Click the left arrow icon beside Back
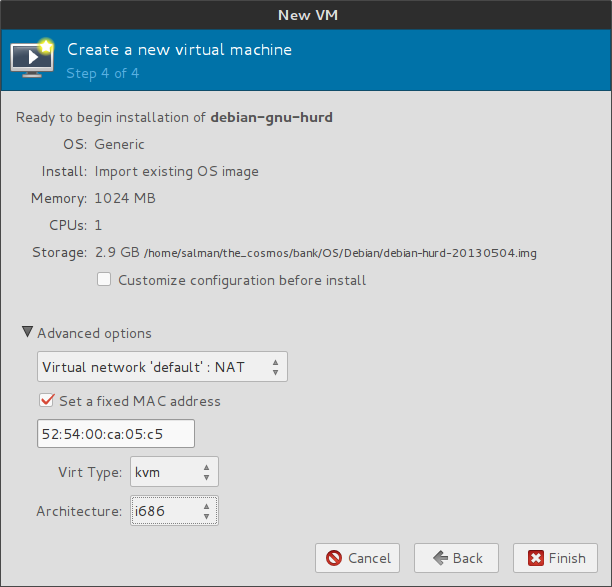 [x=437, y=558]
